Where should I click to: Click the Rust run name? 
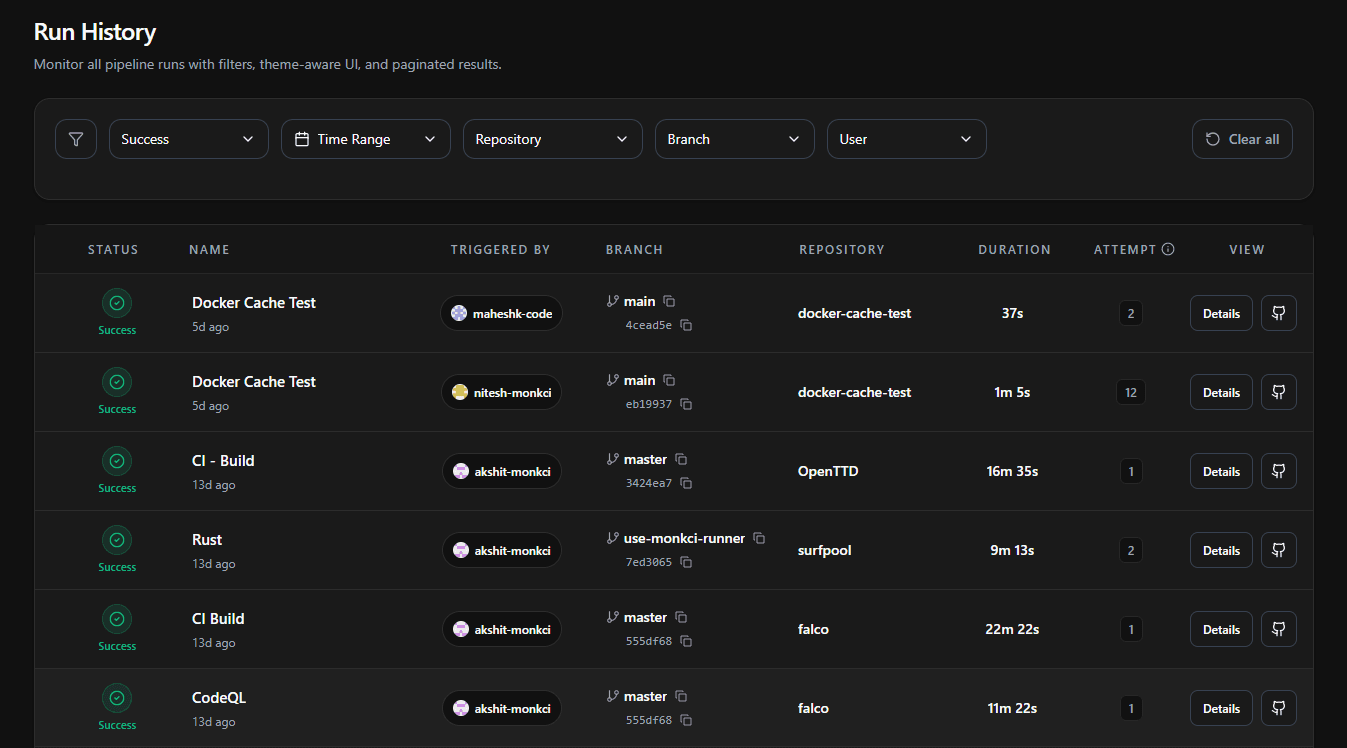coord(207,539)
